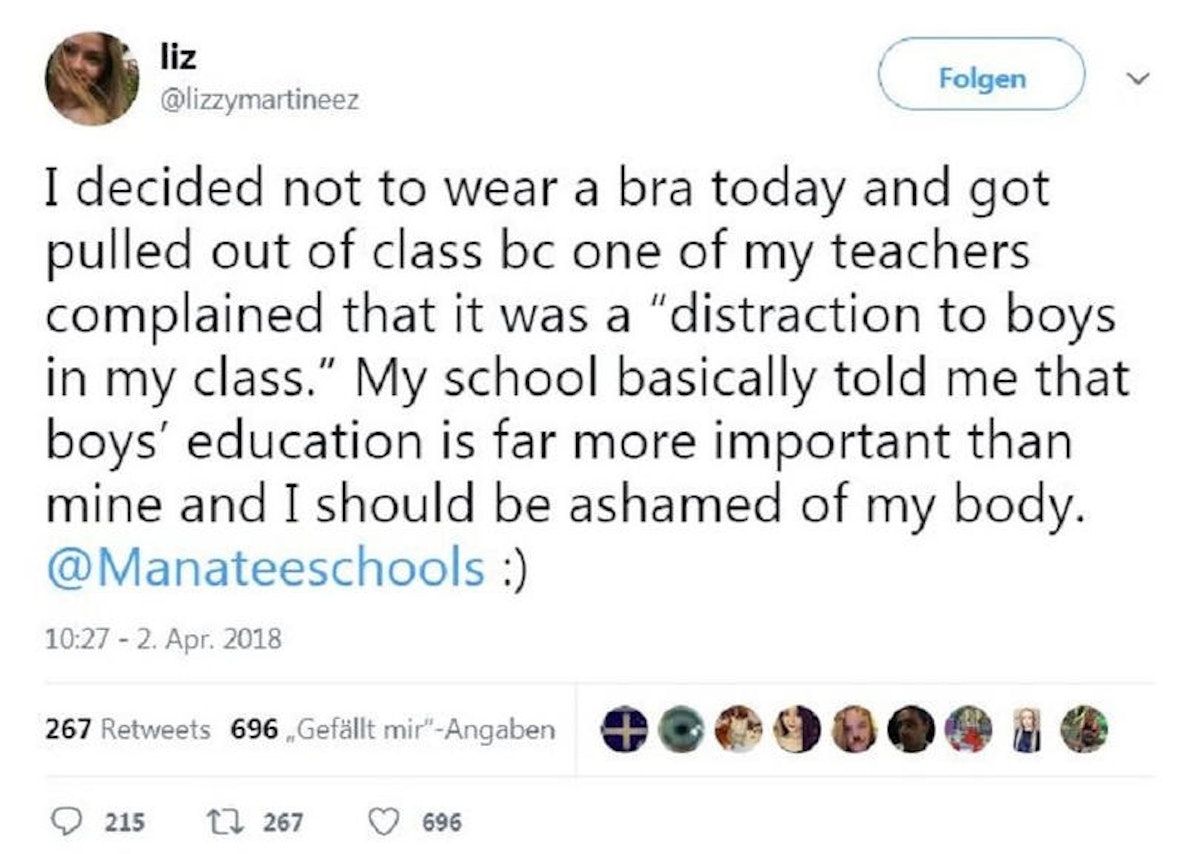Open the @Manateeschools mention link
This screenshot has height=854, width=1200.
[266, 568]
